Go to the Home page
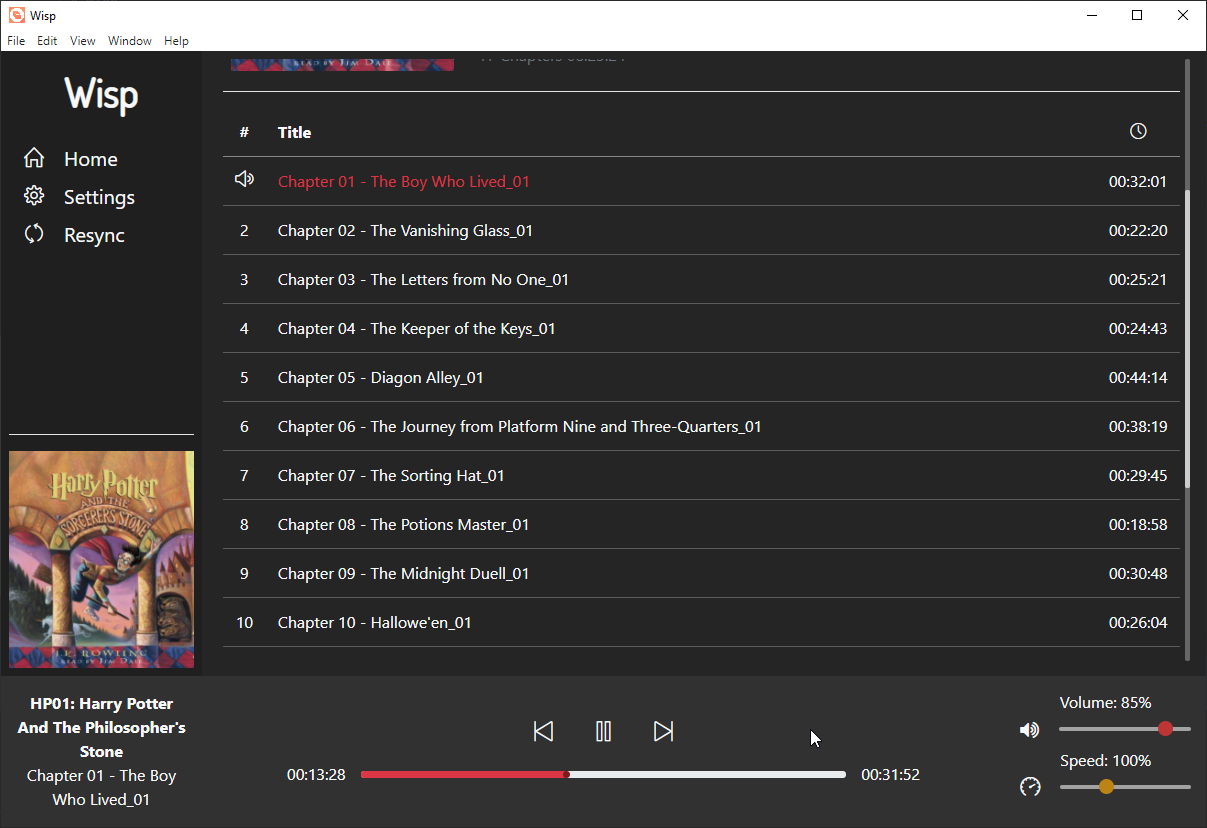This screenshot has width=1207, height=828. pos(91,159)
